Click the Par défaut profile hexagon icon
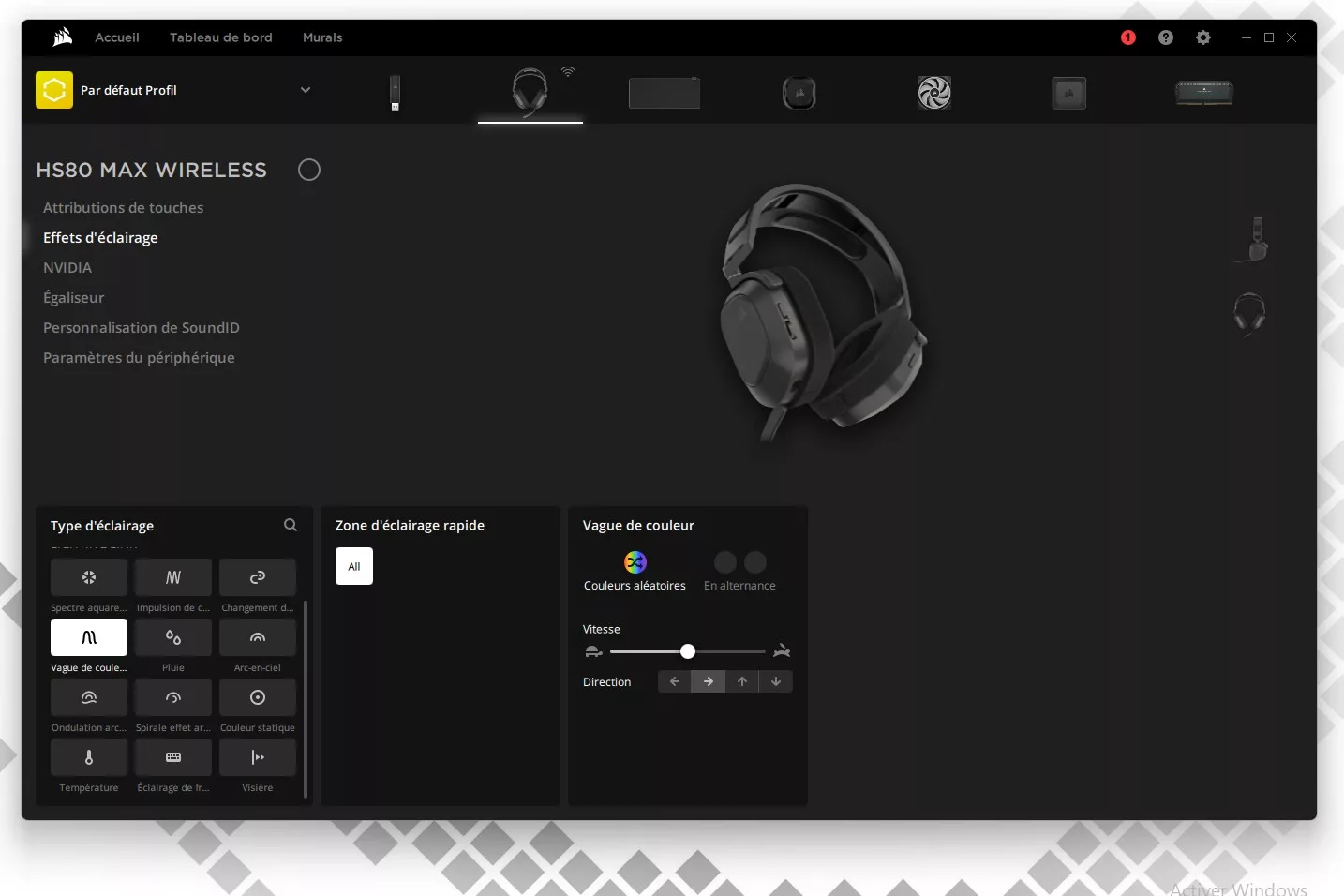1344x896 pixels. (x=54, y=90)
